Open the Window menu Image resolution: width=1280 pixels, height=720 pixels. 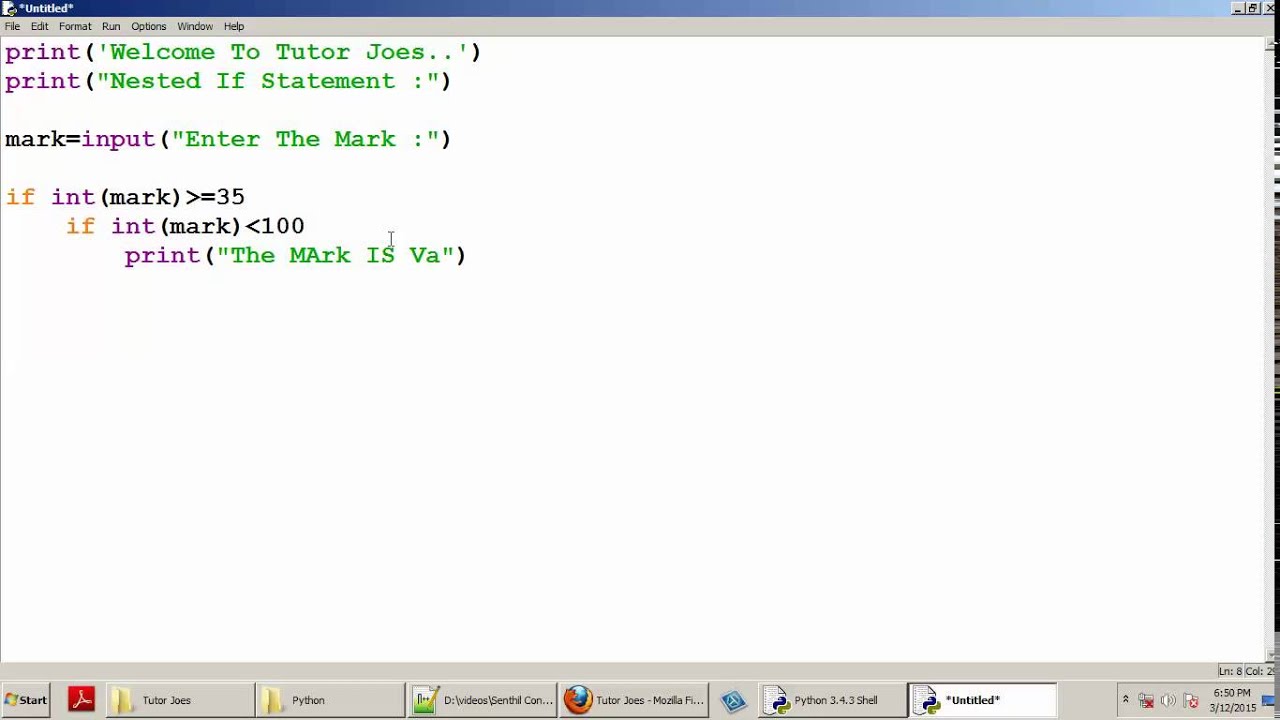coord(195,26)
